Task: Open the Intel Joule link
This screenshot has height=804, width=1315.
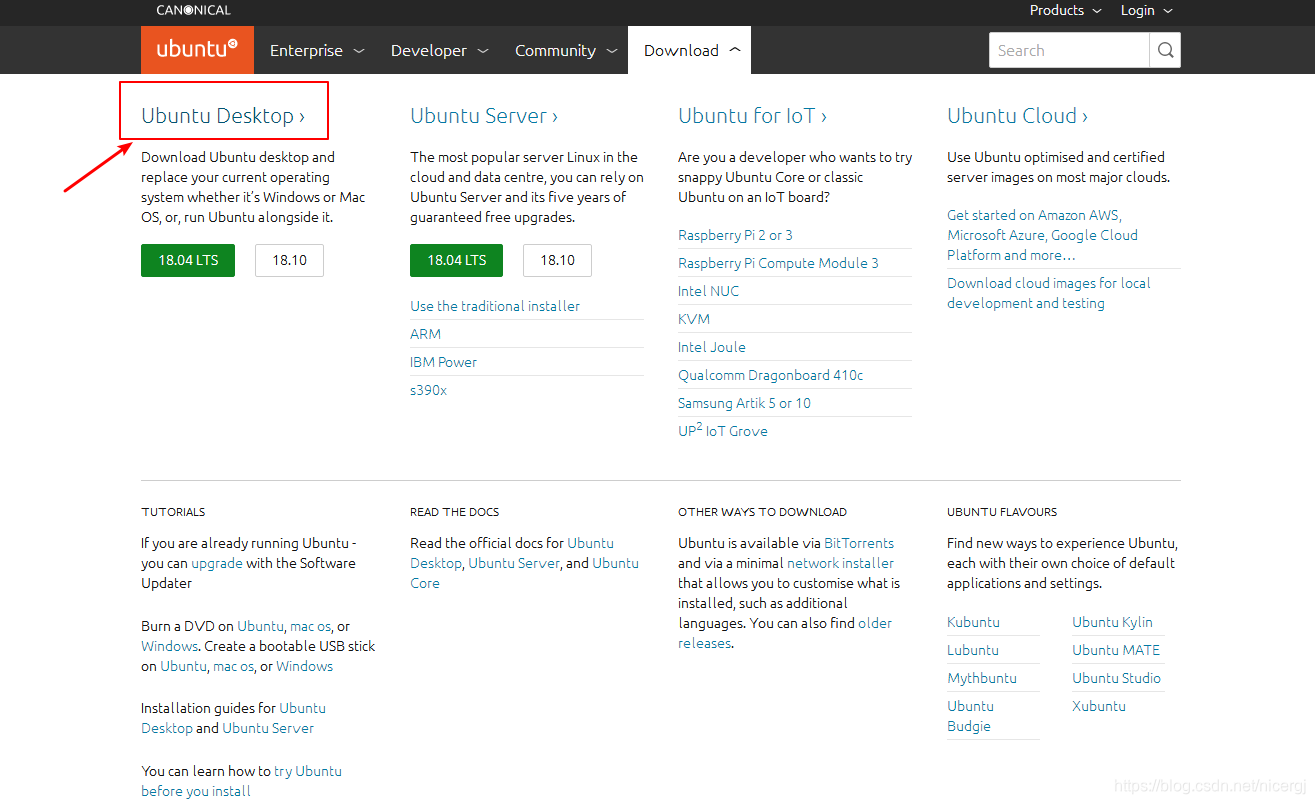Action: [712, 347]
